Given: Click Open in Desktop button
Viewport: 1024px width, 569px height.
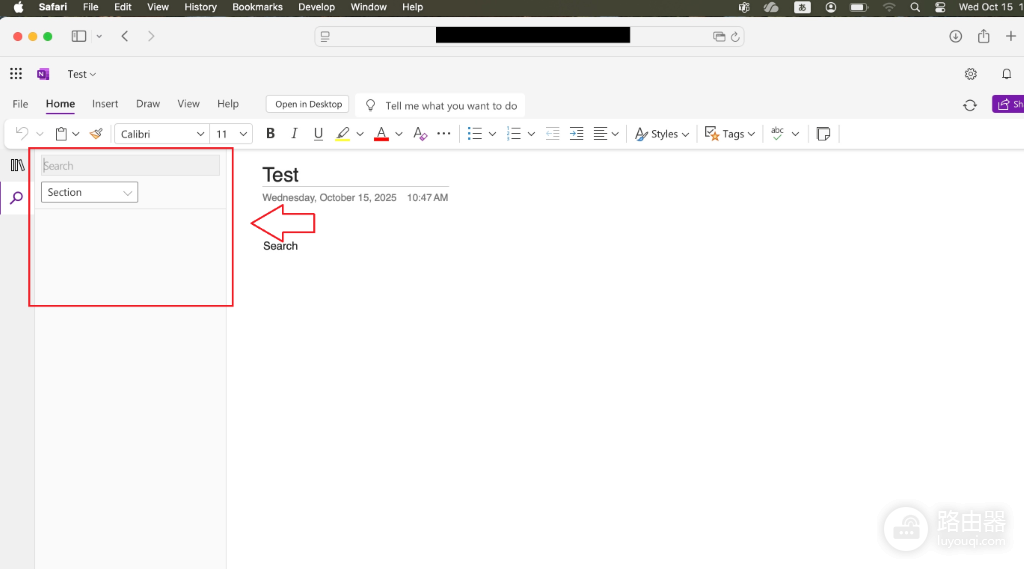Looking at the screenshot, I should (308, 104).
